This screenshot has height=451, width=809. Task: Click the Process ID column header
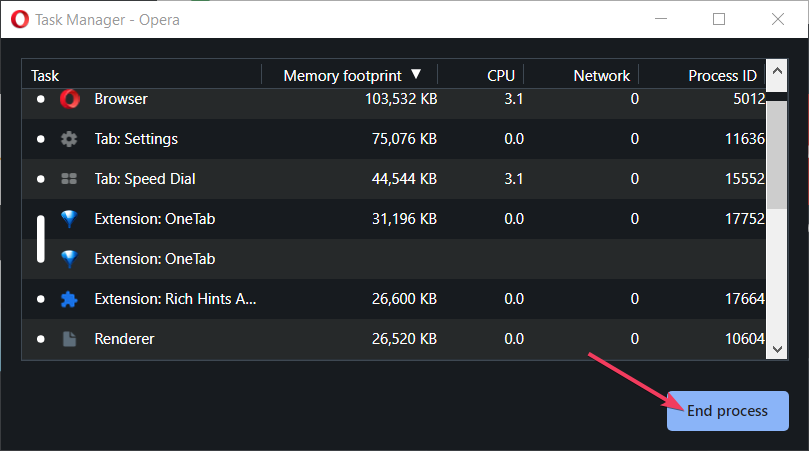(x=722, y=75)
